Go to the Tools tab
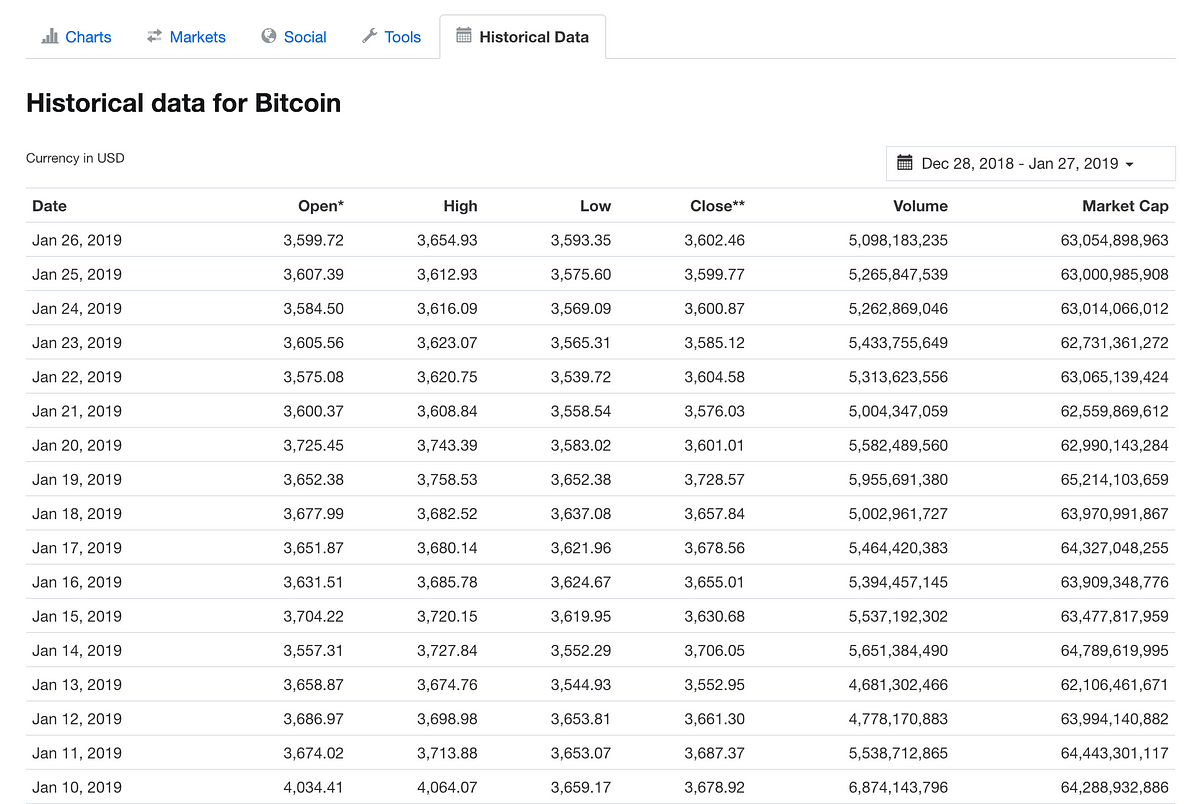1200x804 pixels. (x=391, y=37)
